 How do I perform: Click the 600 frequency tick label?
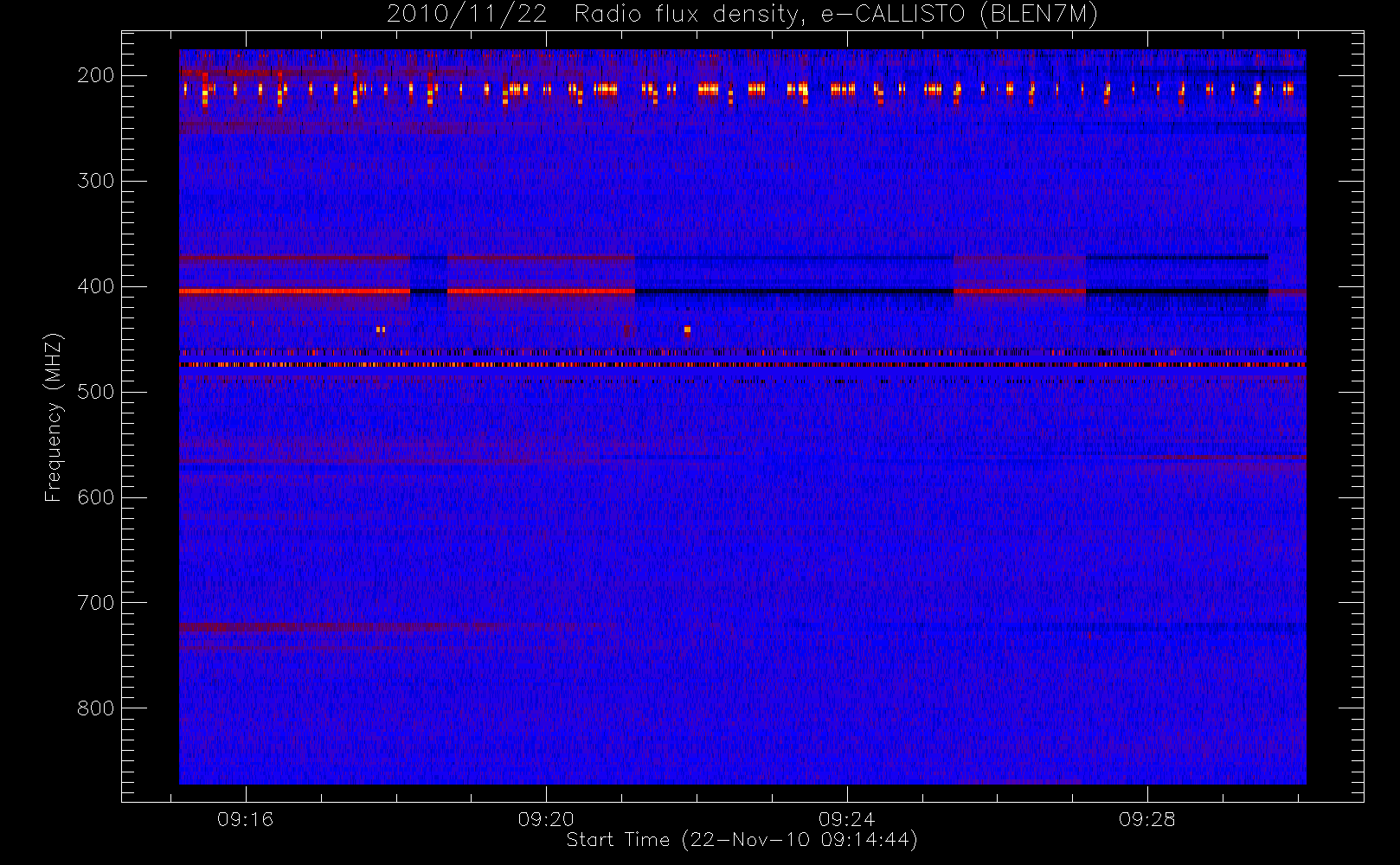pyautogui.click(x=95, y=497)
